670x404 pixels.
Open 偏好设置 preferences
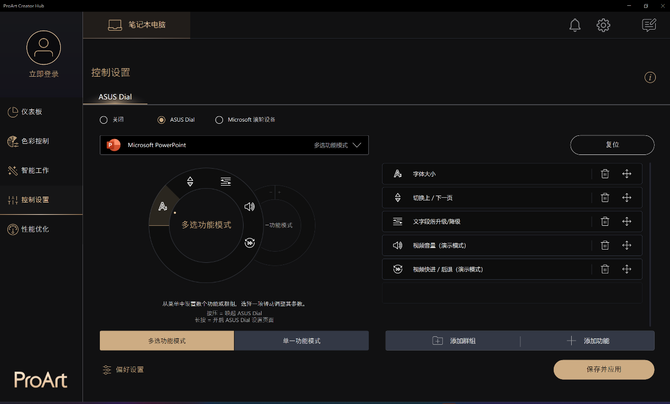click(123, 370)
